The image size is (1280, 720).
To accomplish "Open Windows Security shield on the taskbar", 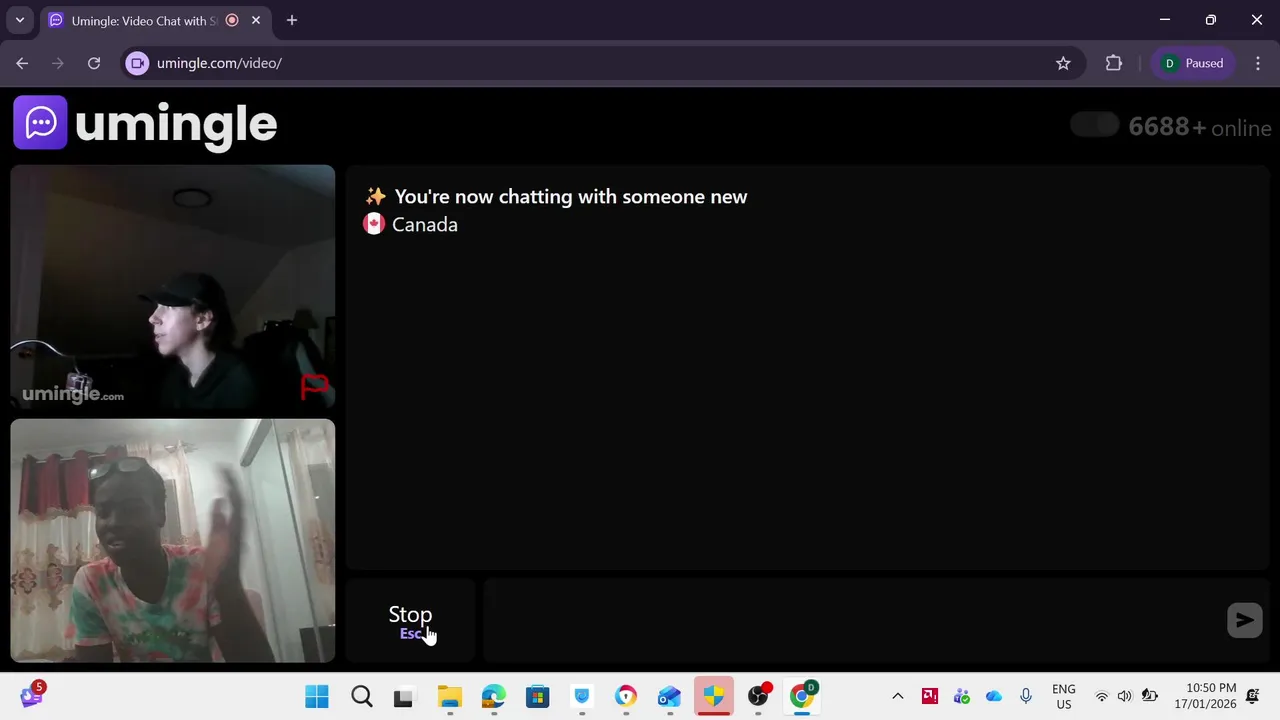I will coord(714,697).
